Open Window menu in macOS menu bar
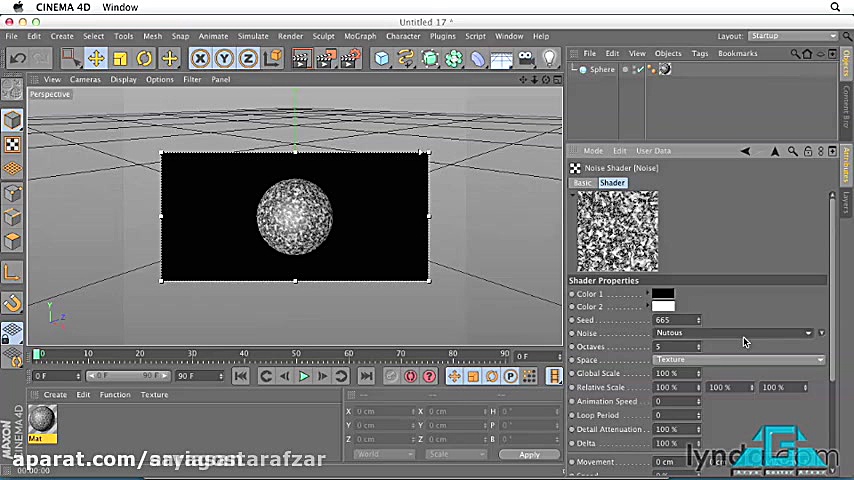Viewport: 854px width, 480px height. pyautogui.click(x=120, y=7)
